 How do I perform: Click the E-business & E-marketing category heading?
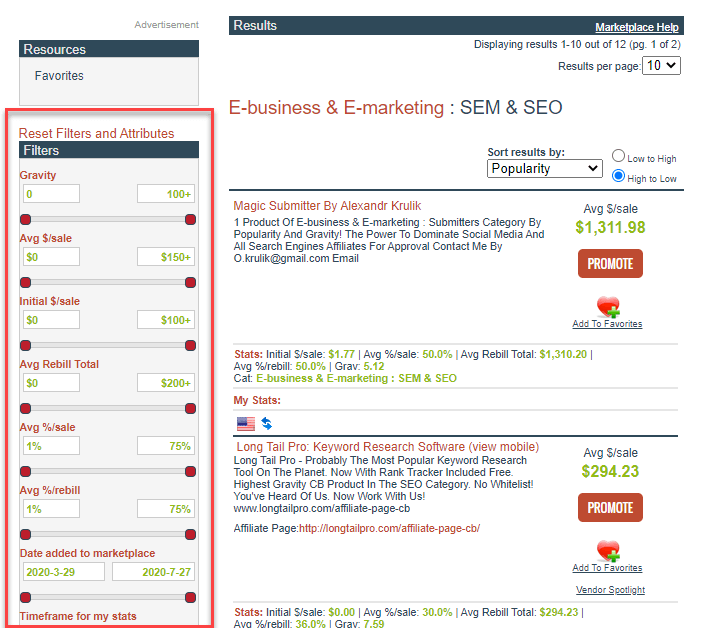336,107
